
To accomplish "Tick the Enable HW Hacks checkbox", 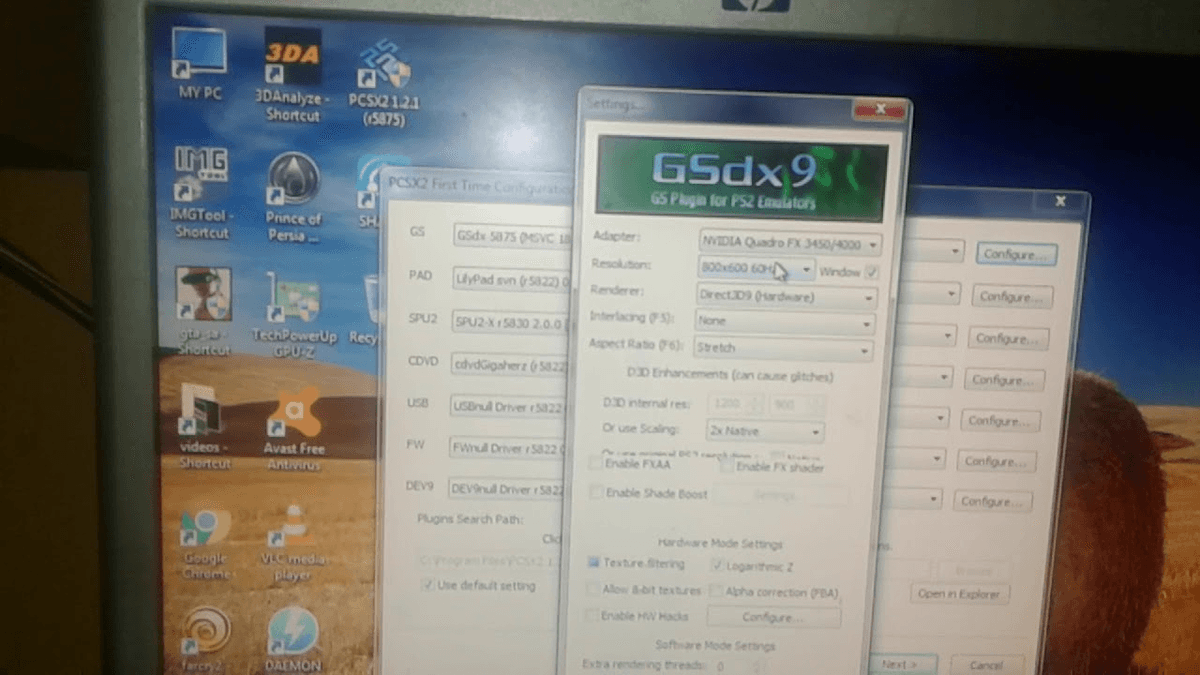I will click(x=591, y=616).
